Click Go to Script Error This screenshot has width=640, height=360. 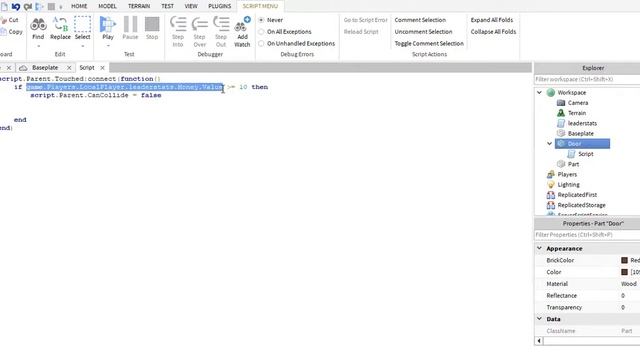365,20
